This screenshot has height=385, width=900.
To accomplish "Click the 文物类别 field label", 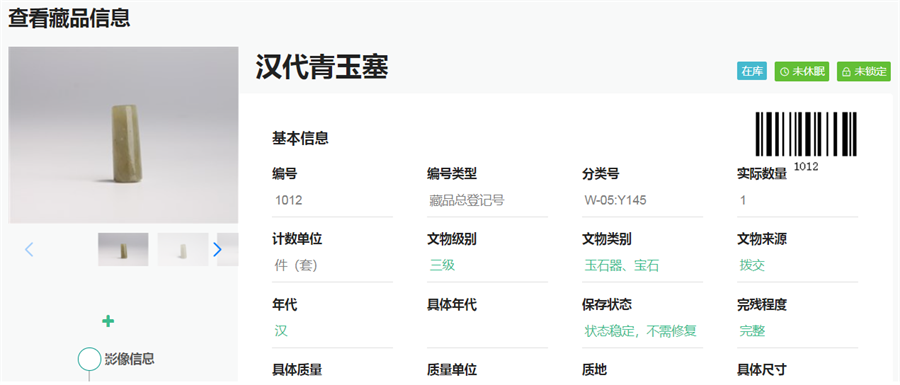I will [607, 239].
